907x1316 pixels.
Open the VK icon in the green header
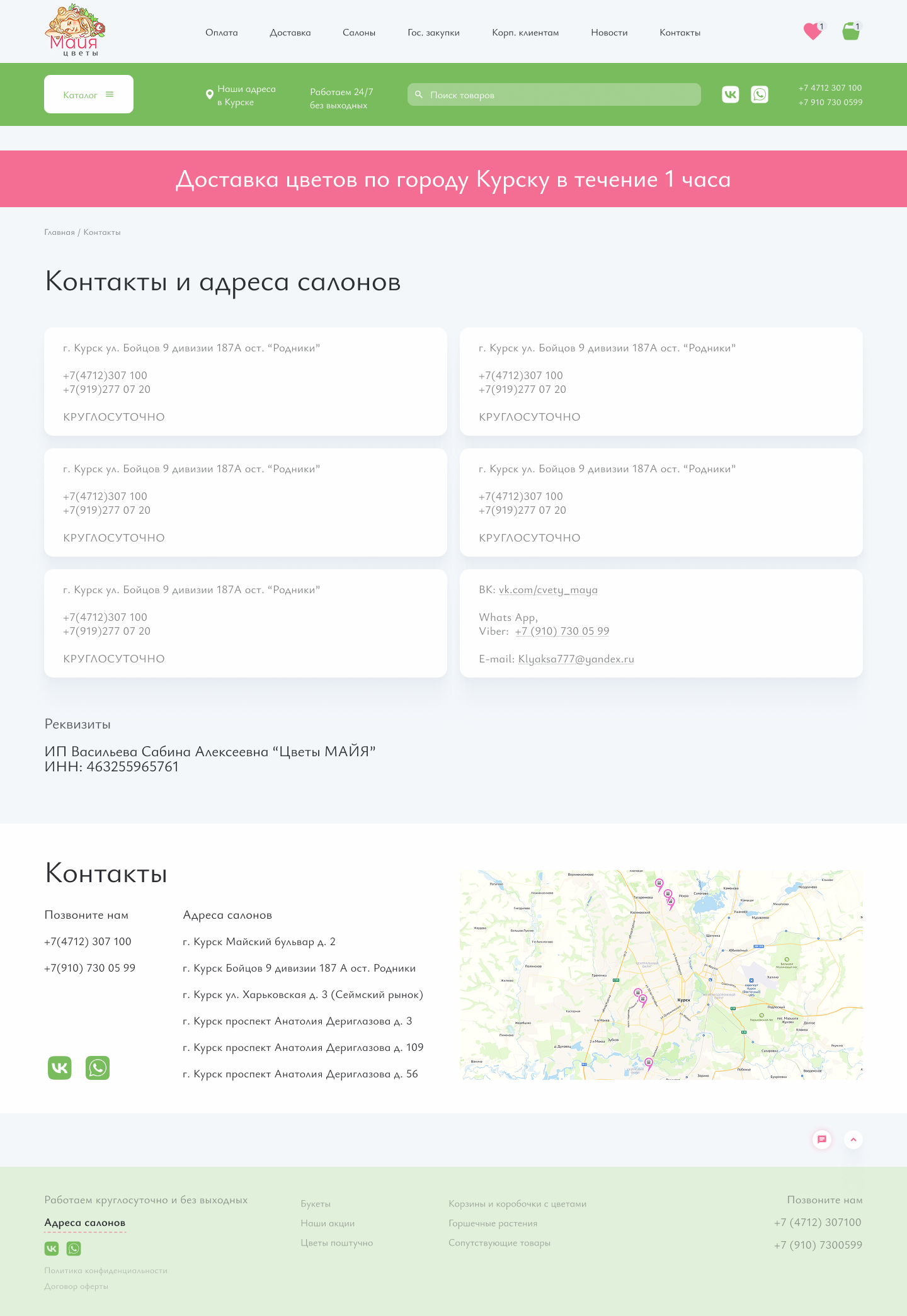pyautogui.click(x=731, y=94)
